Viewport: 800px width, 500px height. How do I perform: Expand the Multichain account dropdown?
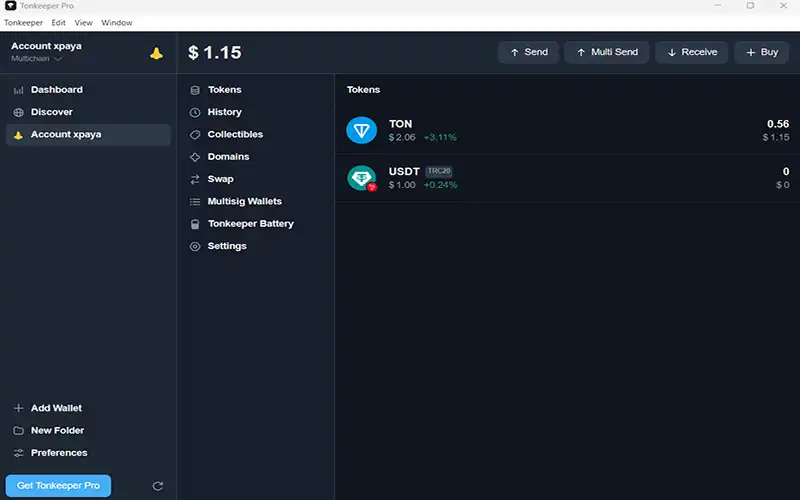pyautogui.click(x=37, y=59)
